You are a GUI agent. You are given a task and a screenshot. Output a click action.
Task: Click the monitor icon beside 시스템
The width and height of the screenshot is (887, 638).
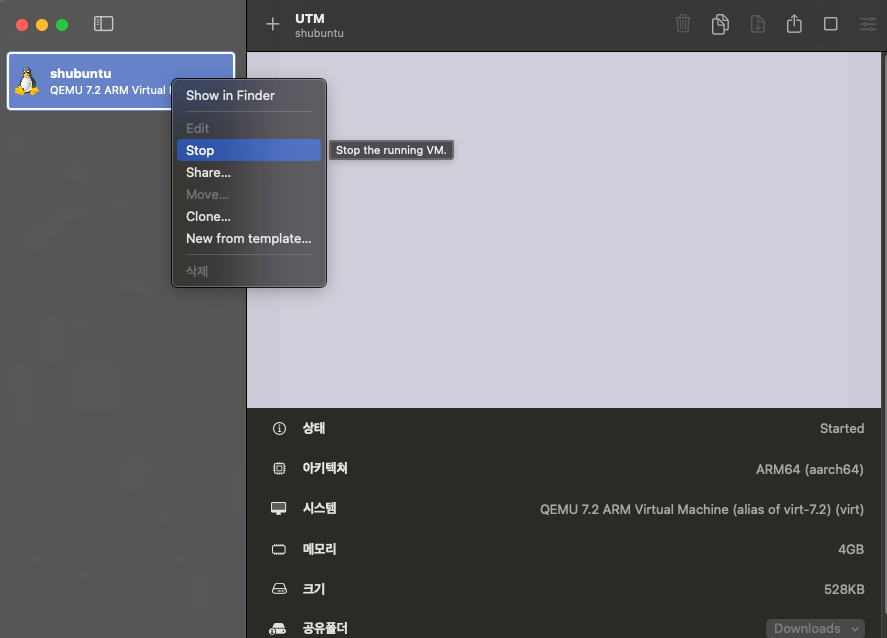(278, 508)
